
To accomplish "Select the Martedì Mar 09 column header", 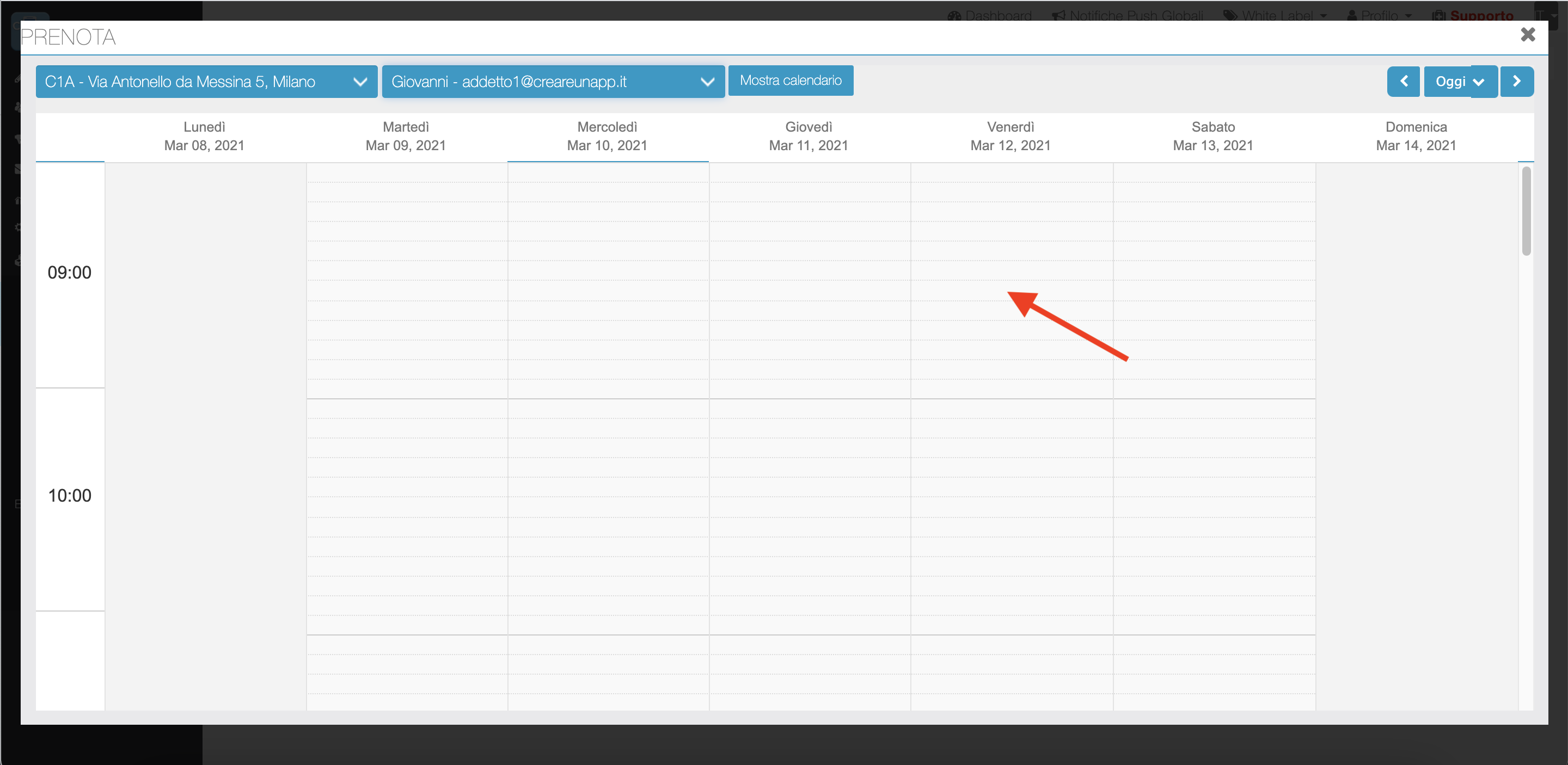I will [x=406, y=136].
